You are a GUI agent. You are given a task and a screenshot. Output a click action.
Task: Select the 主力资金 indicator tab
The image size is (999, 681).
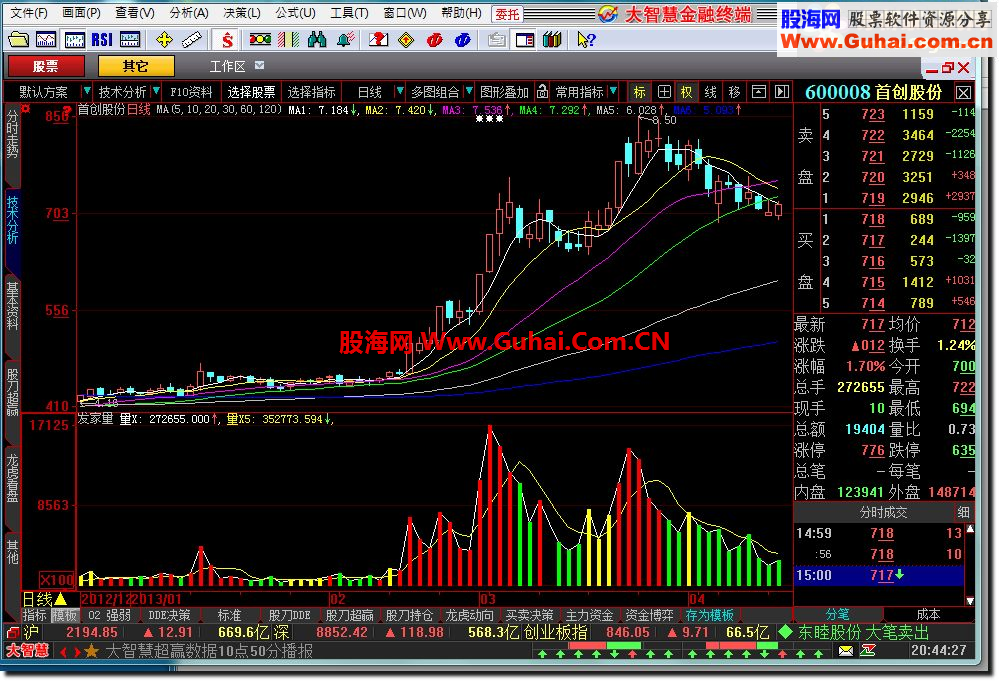(589, 615)
